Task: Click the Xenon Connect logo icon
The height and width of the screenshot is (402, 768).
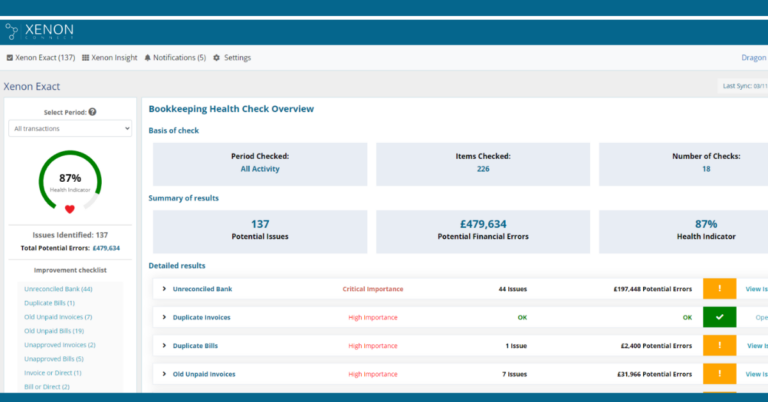Action: 12,31
